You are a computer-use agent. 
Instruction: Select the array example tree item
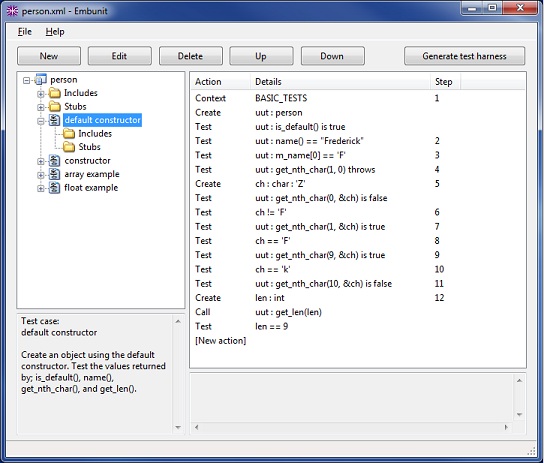pyautogui.click(x=92, y=174)
